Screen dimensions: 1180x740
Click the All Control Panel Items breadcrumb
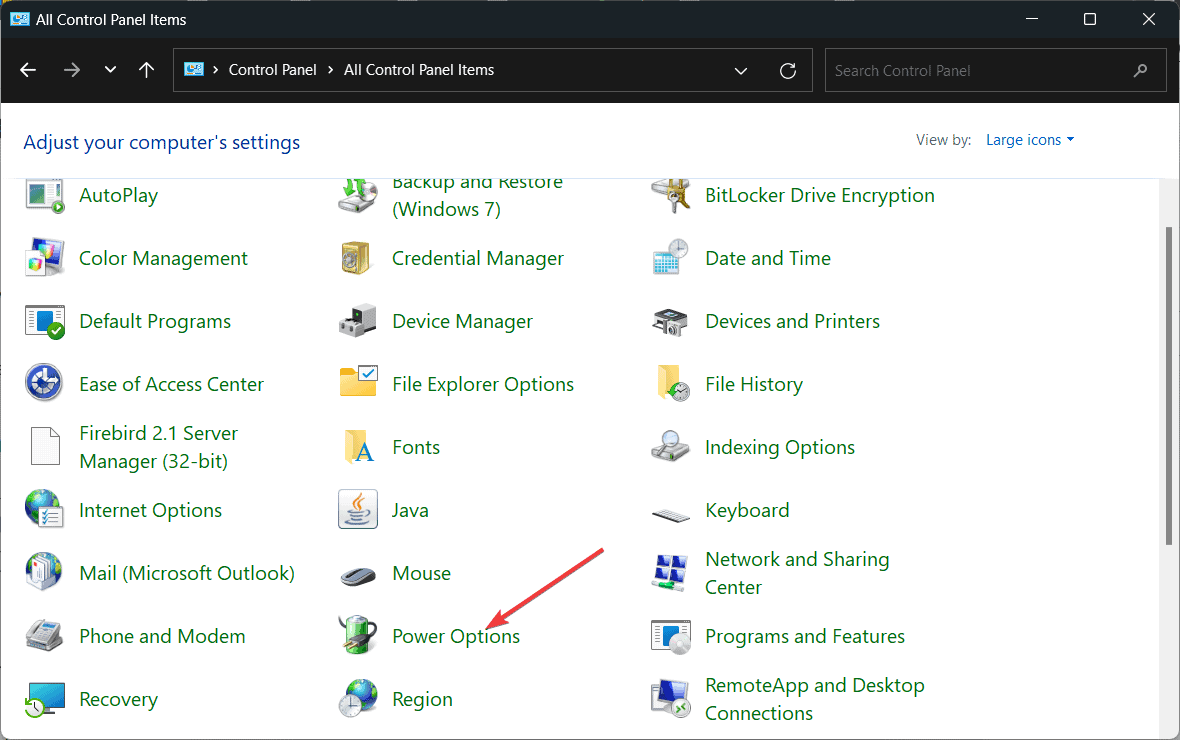(x=419, y=70)
